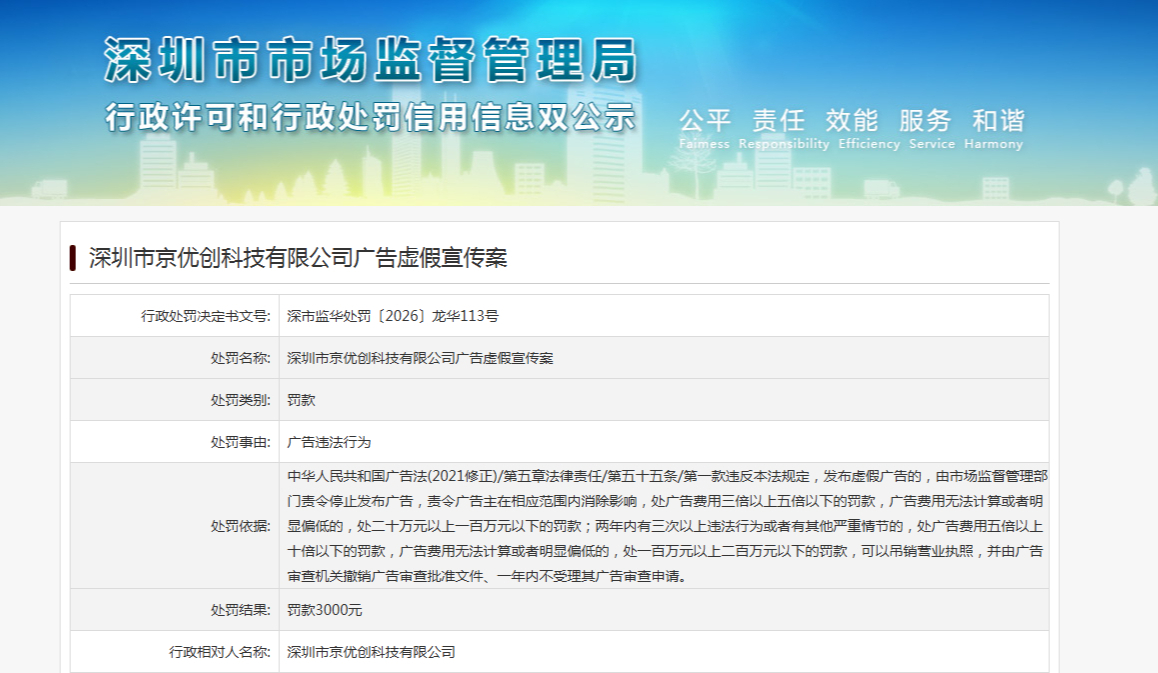Image resolution: width=1158 pixels, height=673 pixels.
Task: Click the 处罚名称 label
Action: (x=241, y=358)
